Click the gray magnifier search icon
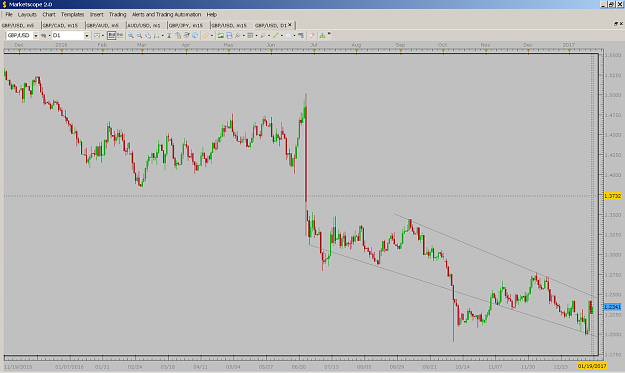This screenshot has width=625, height=373. [x=238, y=35]
